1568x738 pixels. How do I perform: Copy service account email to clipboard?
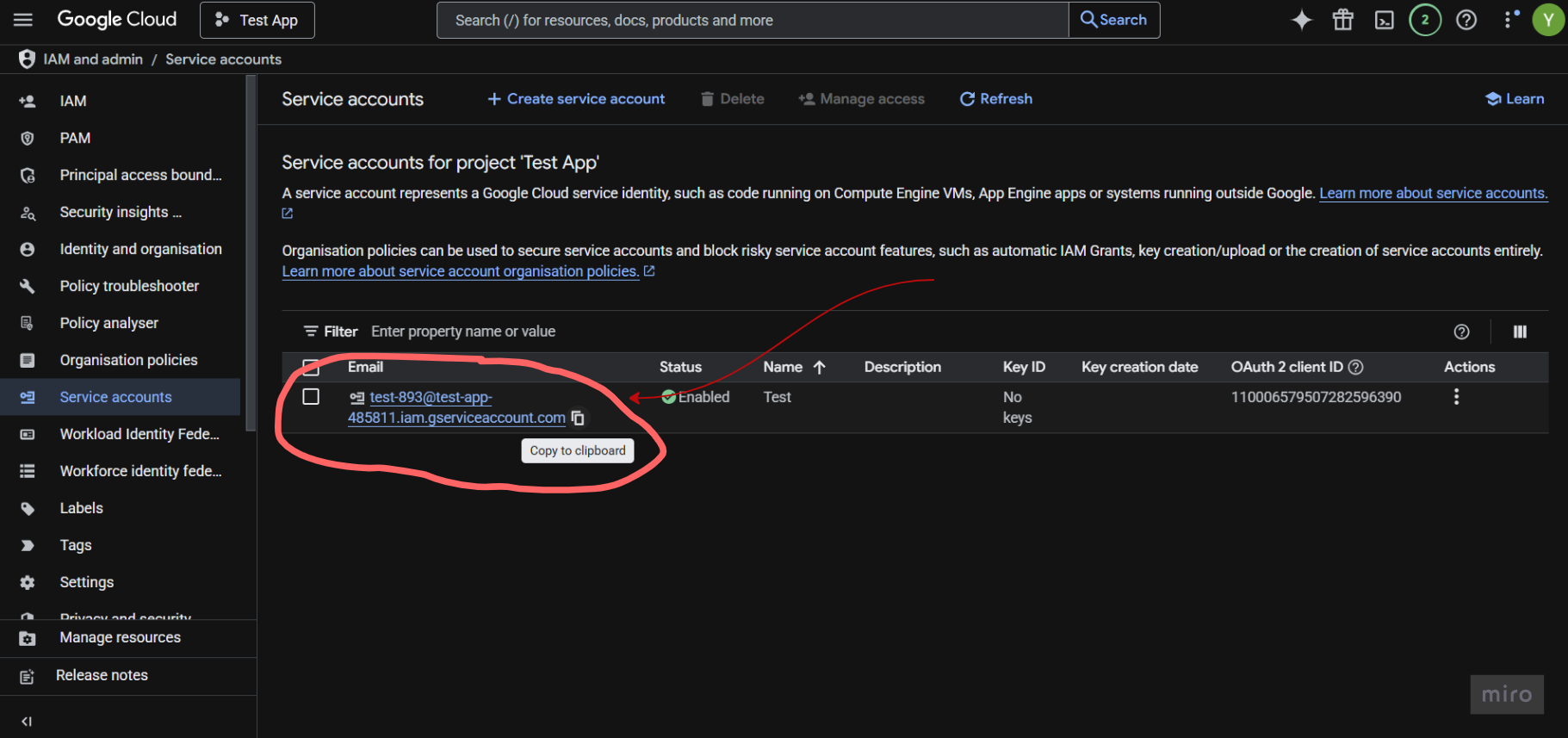click(x=578, y=418)
